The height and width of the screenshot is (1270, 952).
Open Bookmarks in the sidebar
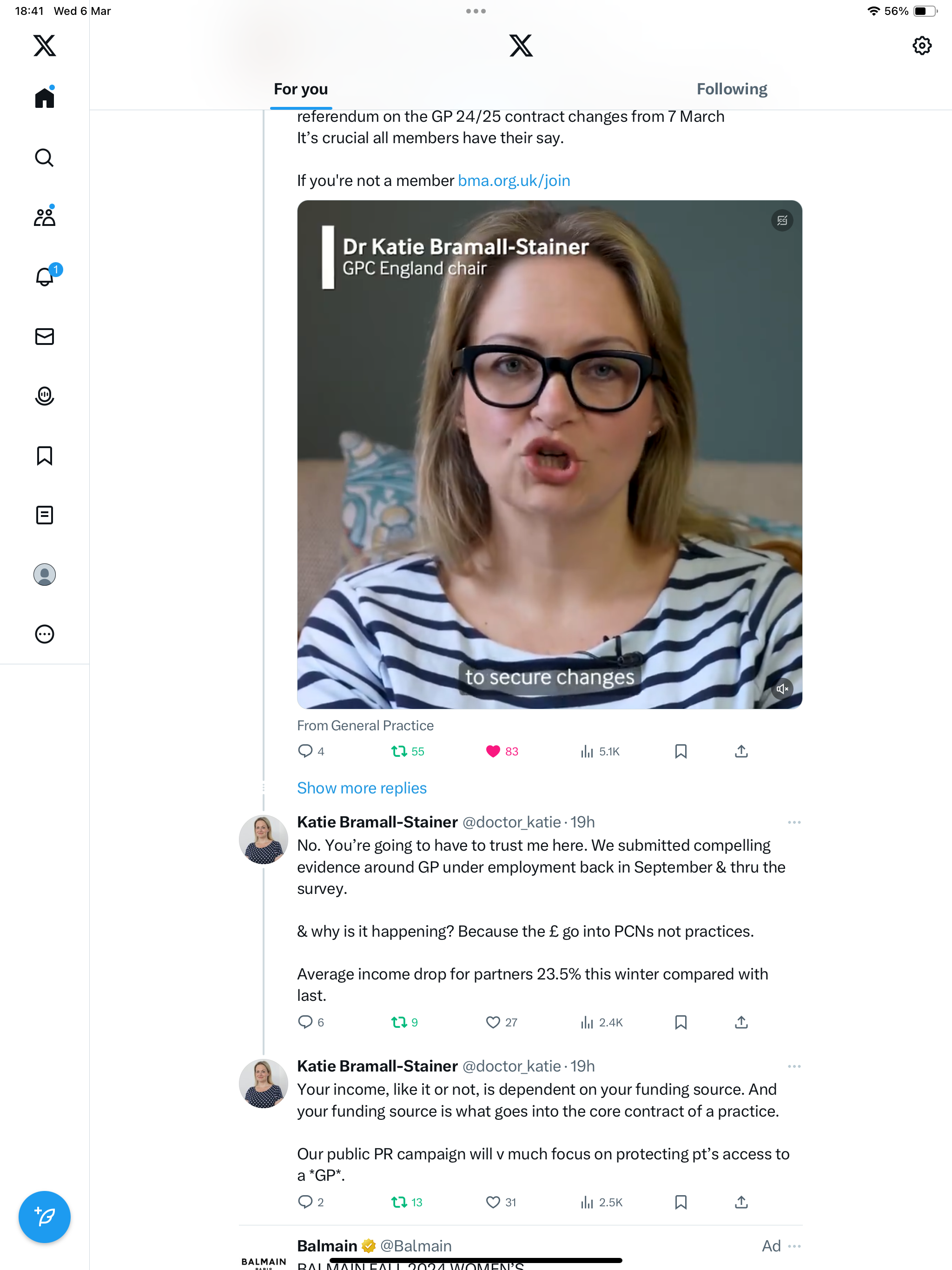pos(44,455)
